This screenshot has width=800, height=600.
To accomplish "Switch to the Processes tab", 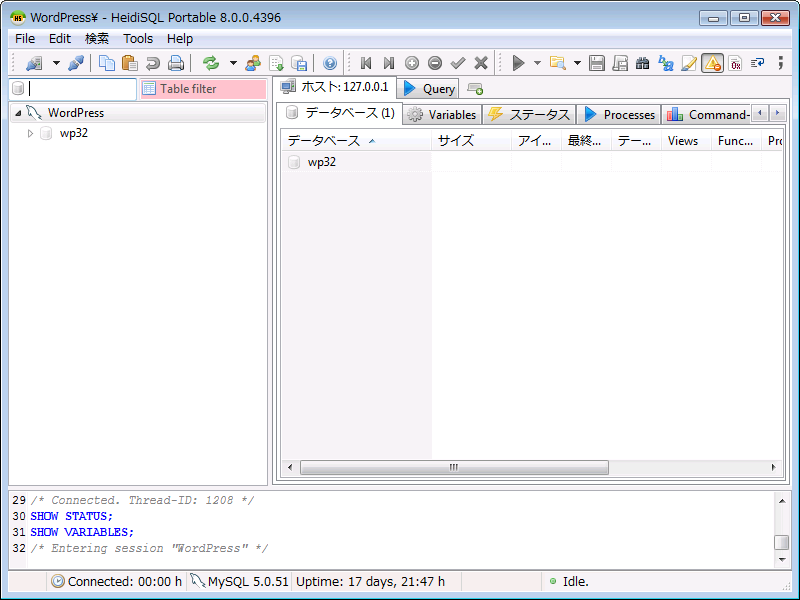I will click(619, 115).
